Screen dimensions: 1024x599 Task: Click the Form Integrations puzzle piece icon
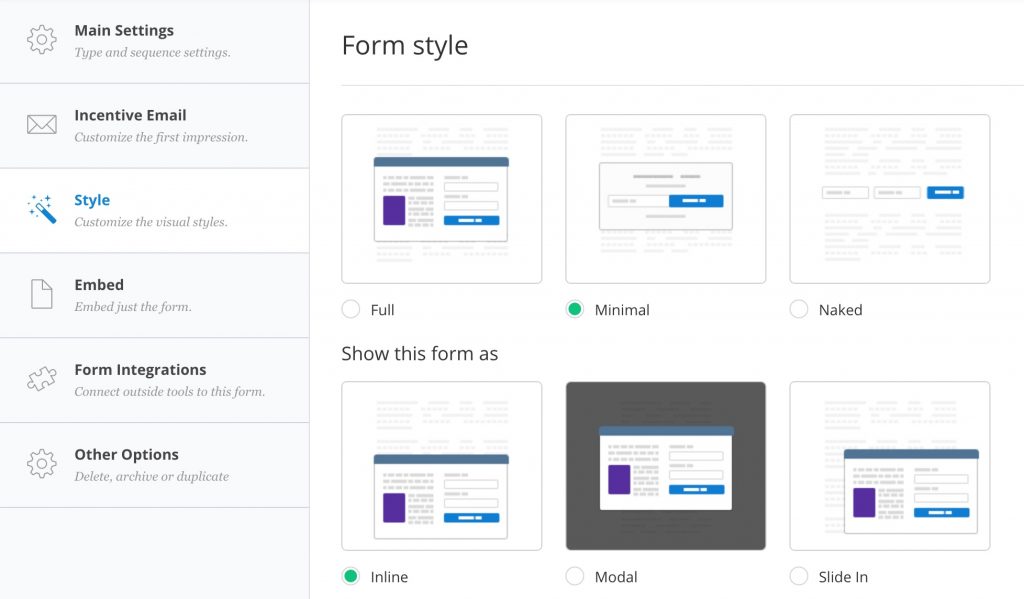tap(41, 380)
